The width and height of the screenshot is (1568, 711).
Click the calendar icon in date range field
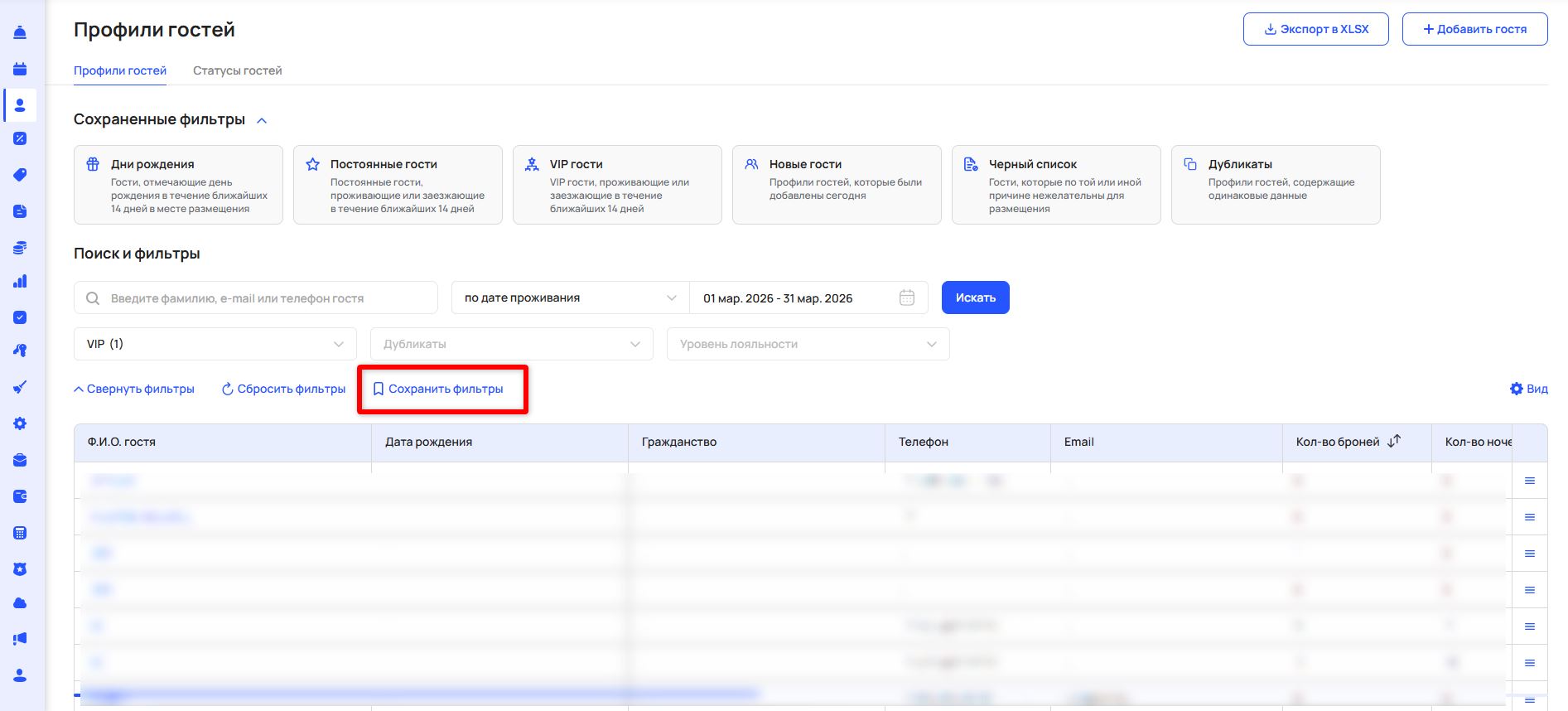(907, 297)
